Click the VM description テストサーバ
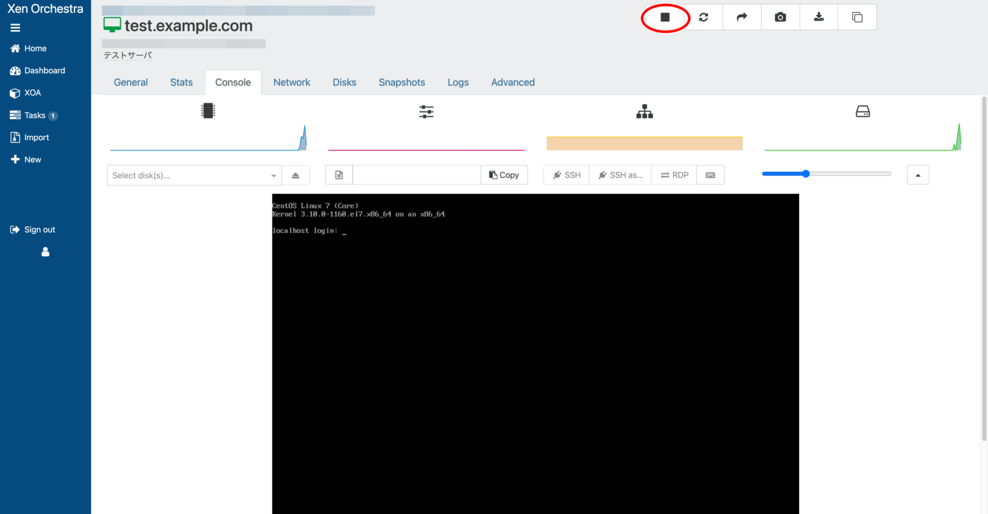Screen dimensions: 988x514 point(128,55)
